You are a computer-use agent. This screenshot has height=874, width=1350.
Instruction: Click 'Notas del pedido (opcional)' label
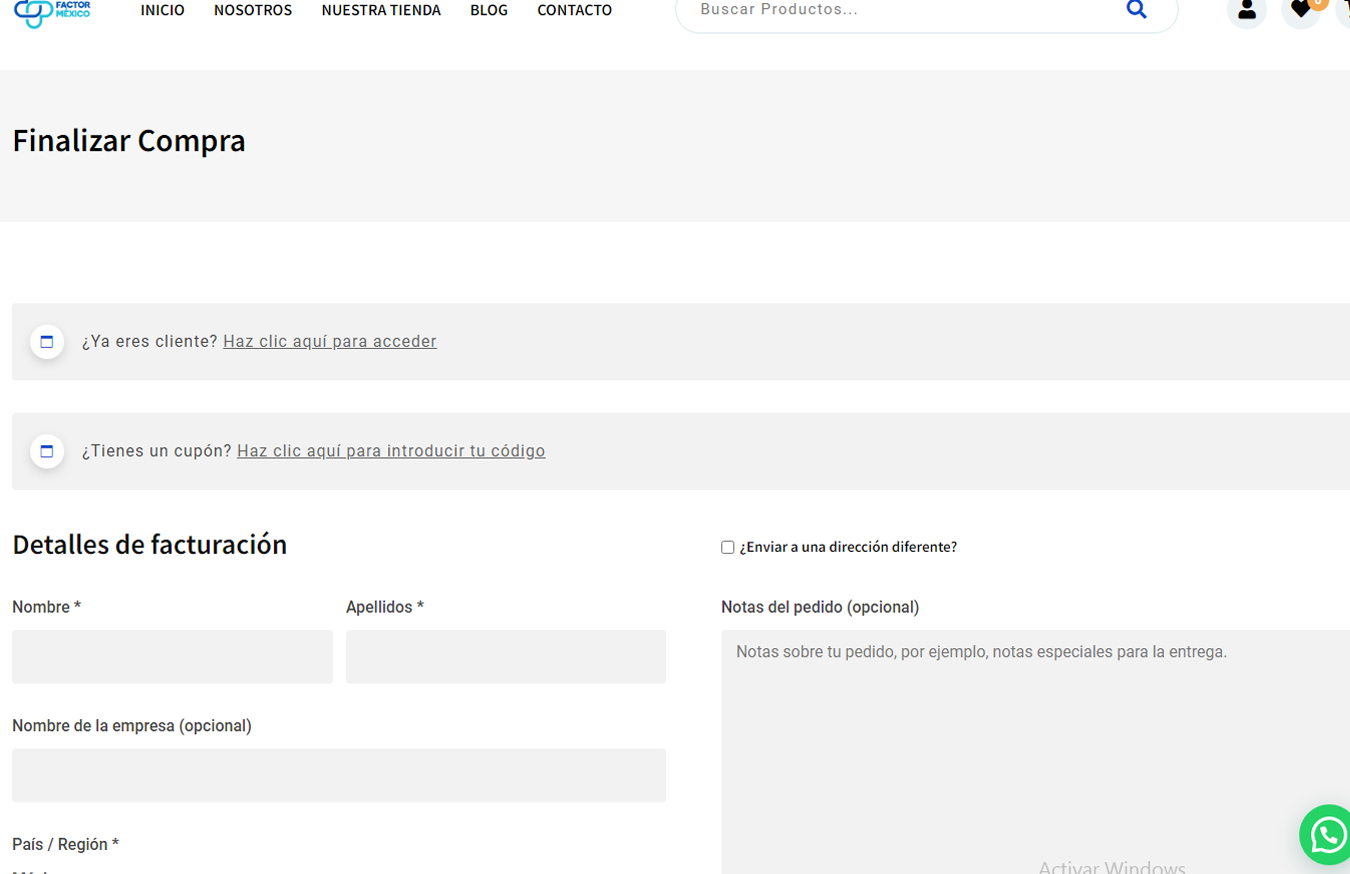[x=820, y=607]
